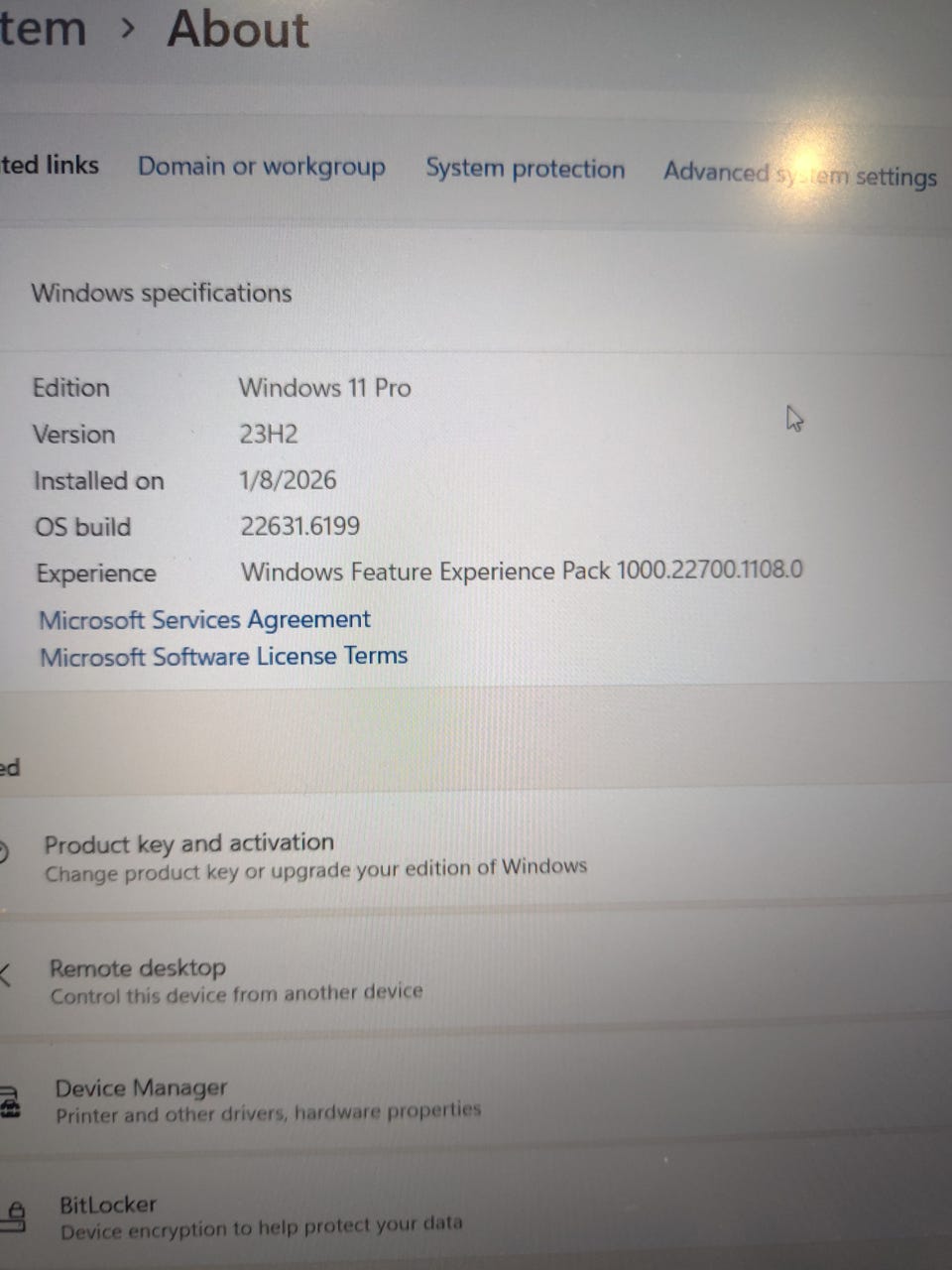Select the 1/8/2026 installed date
The height and width of the screenshot is (1270, 952).
288,480
